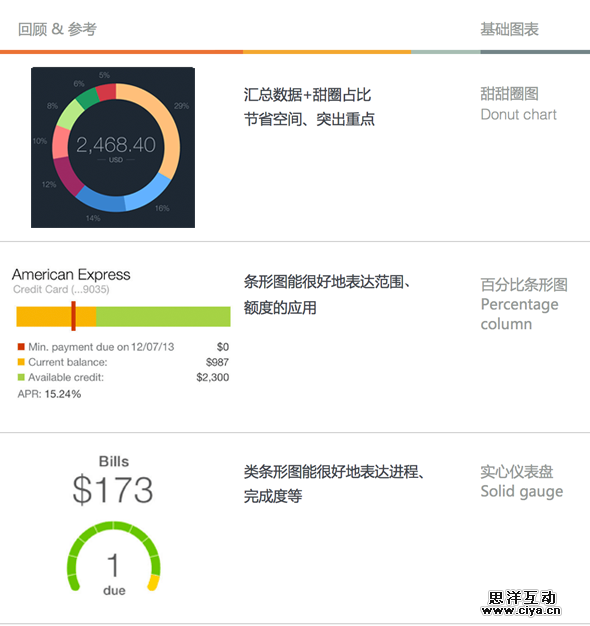This screenshot has width=590, height=626.
Task: Click the 2,468.40 total in donut center
Action: [116, 145]
